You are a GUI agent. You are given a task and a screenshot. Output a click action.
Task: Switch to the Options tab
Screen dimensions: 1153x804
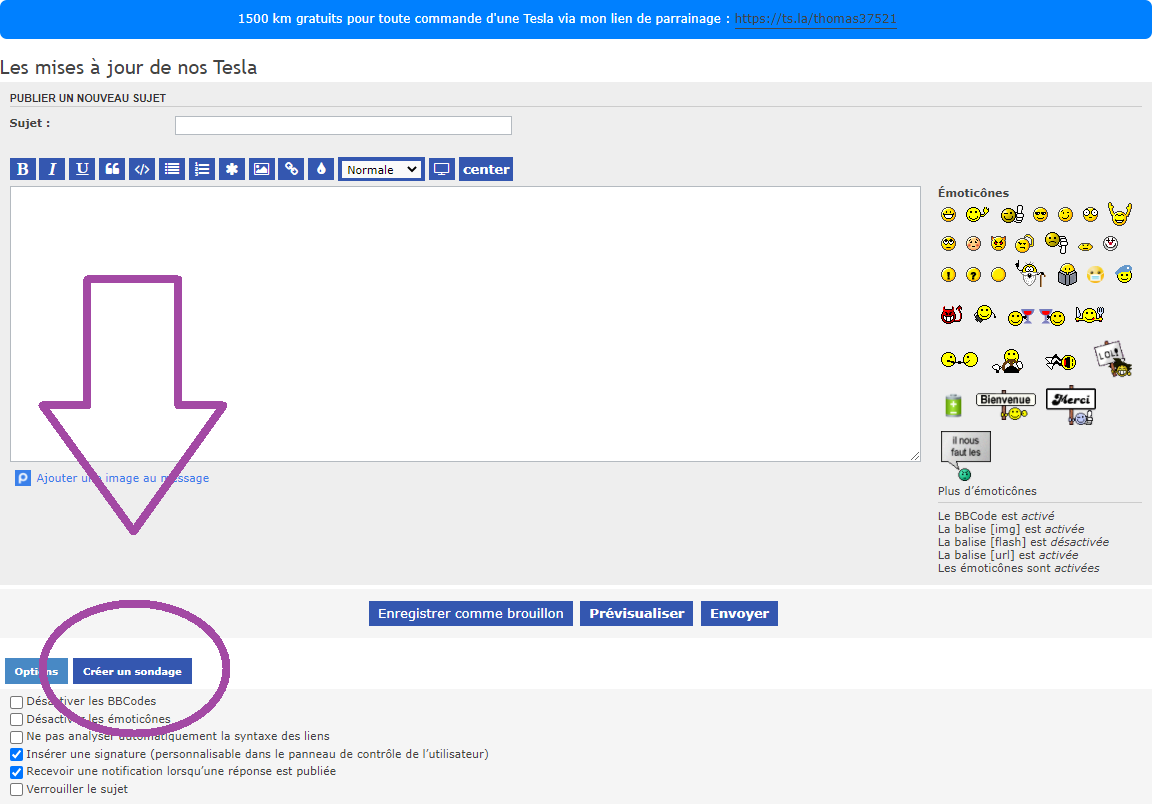[36, 671]
